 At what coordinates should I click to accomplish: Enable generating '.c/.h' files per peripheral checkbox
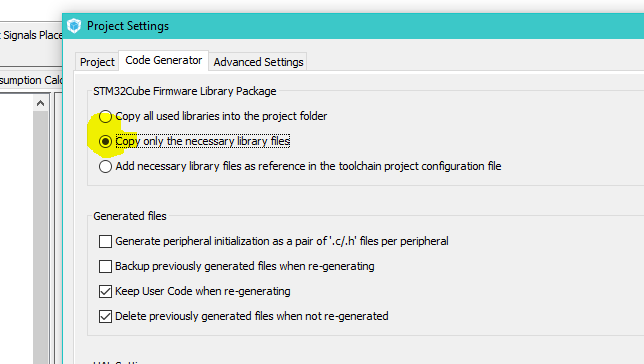[x=105, y=241]
